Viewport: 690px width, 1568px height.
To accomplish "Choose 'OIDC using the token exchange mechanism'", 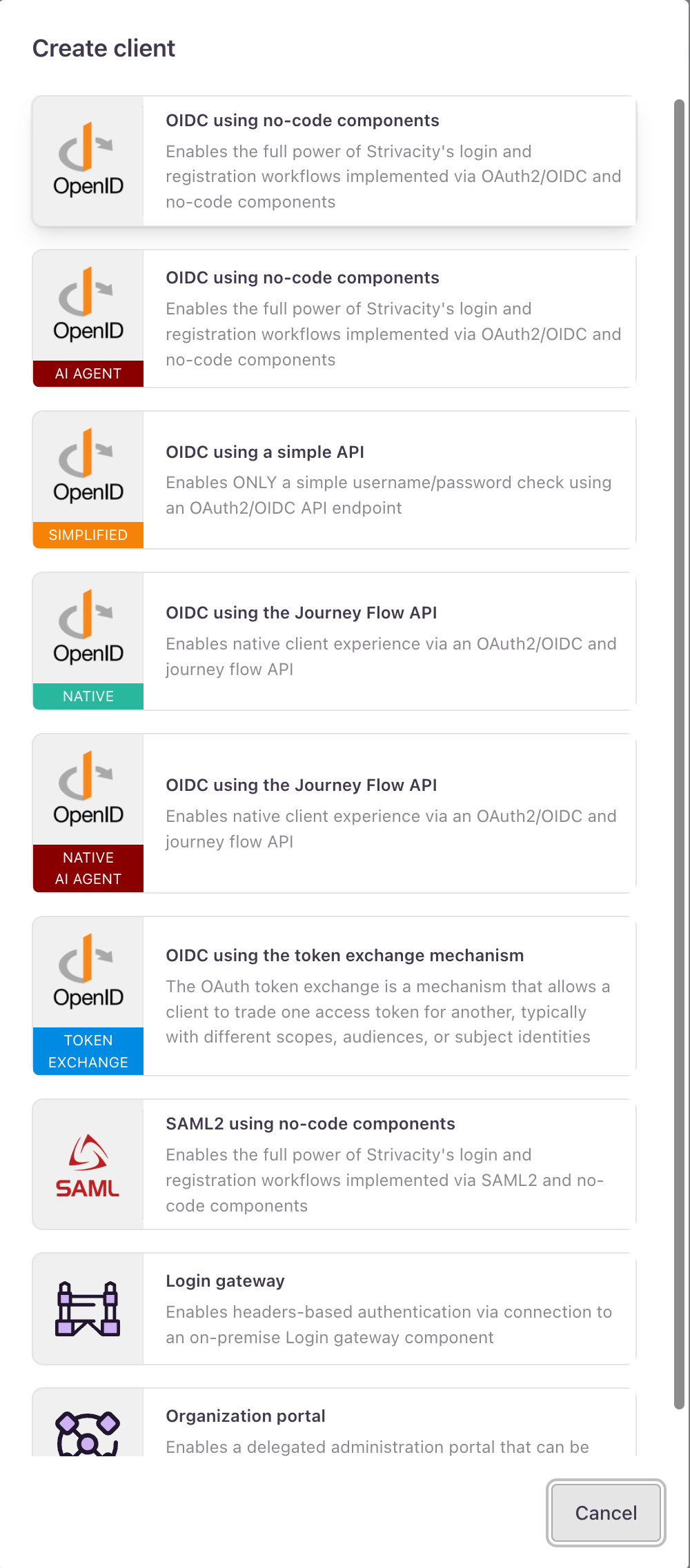I will click(x=345, y=956).
